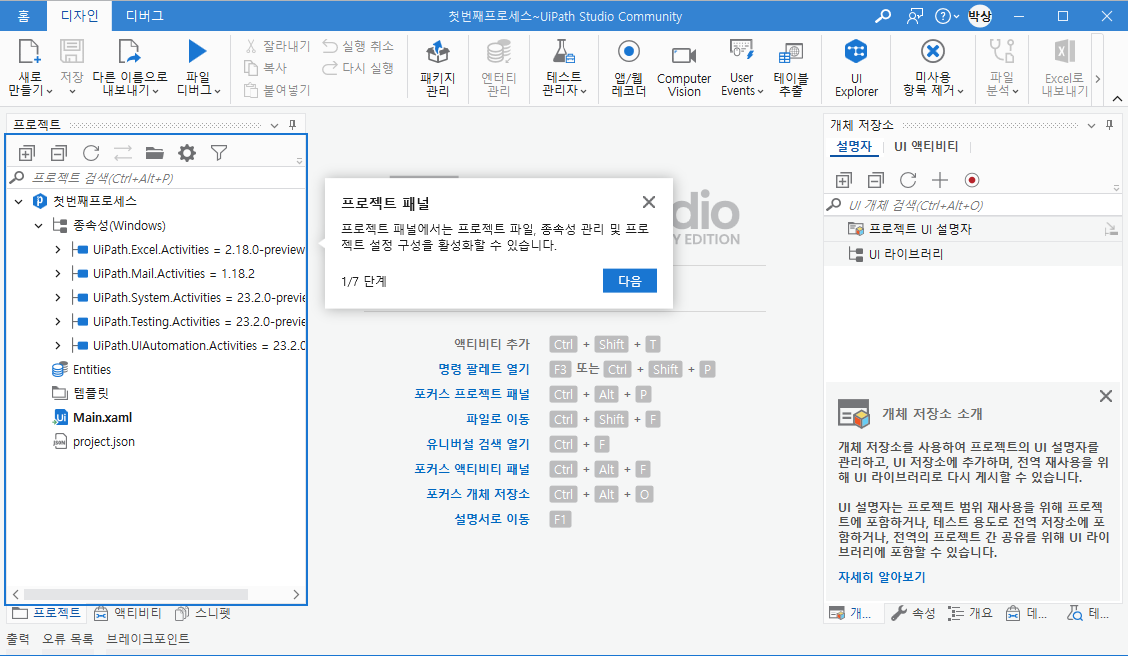
Task: Expand UiPath.Mail.Activities dependency
Action: click(x=58, y=273)
